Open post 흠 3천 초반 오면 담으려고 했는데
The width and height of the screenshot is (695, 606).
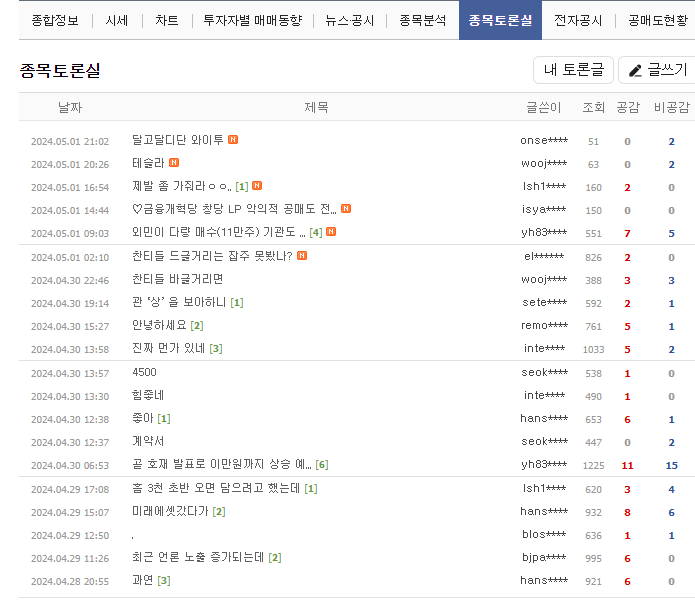click(x=216, y=489)
